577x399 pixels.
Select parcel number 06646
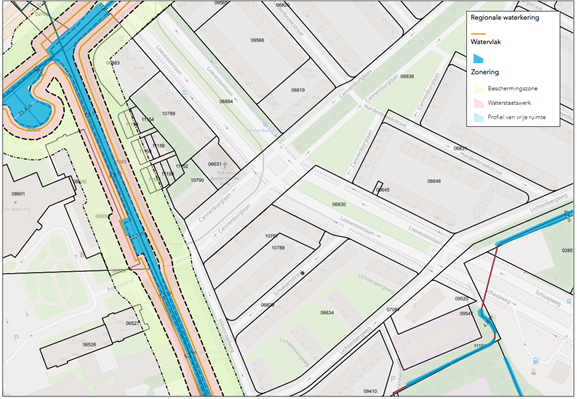[x=434, y=181]
